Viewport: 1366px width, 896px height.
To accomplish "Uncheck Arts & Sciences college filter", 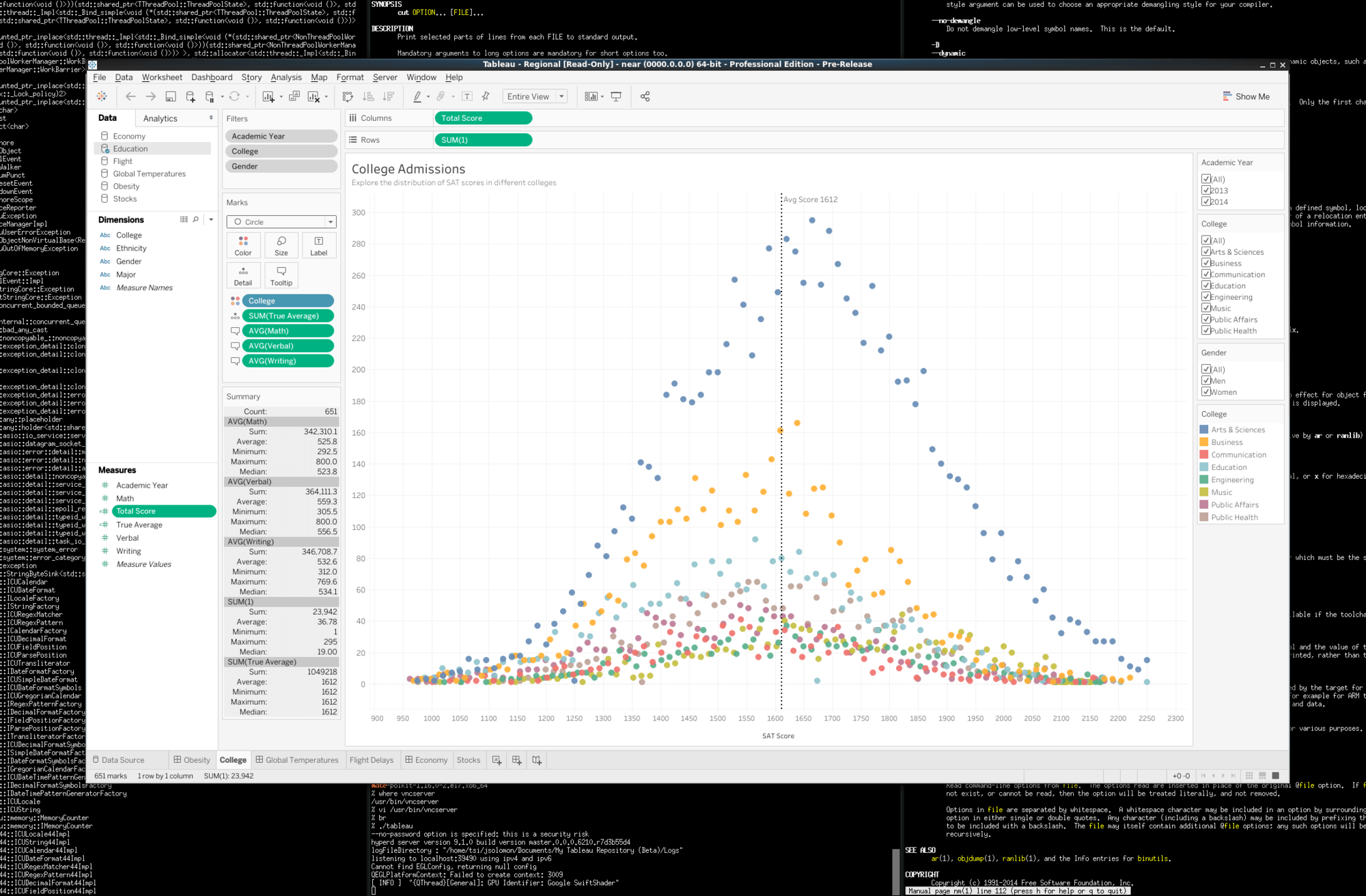I will pos(1206,251).
